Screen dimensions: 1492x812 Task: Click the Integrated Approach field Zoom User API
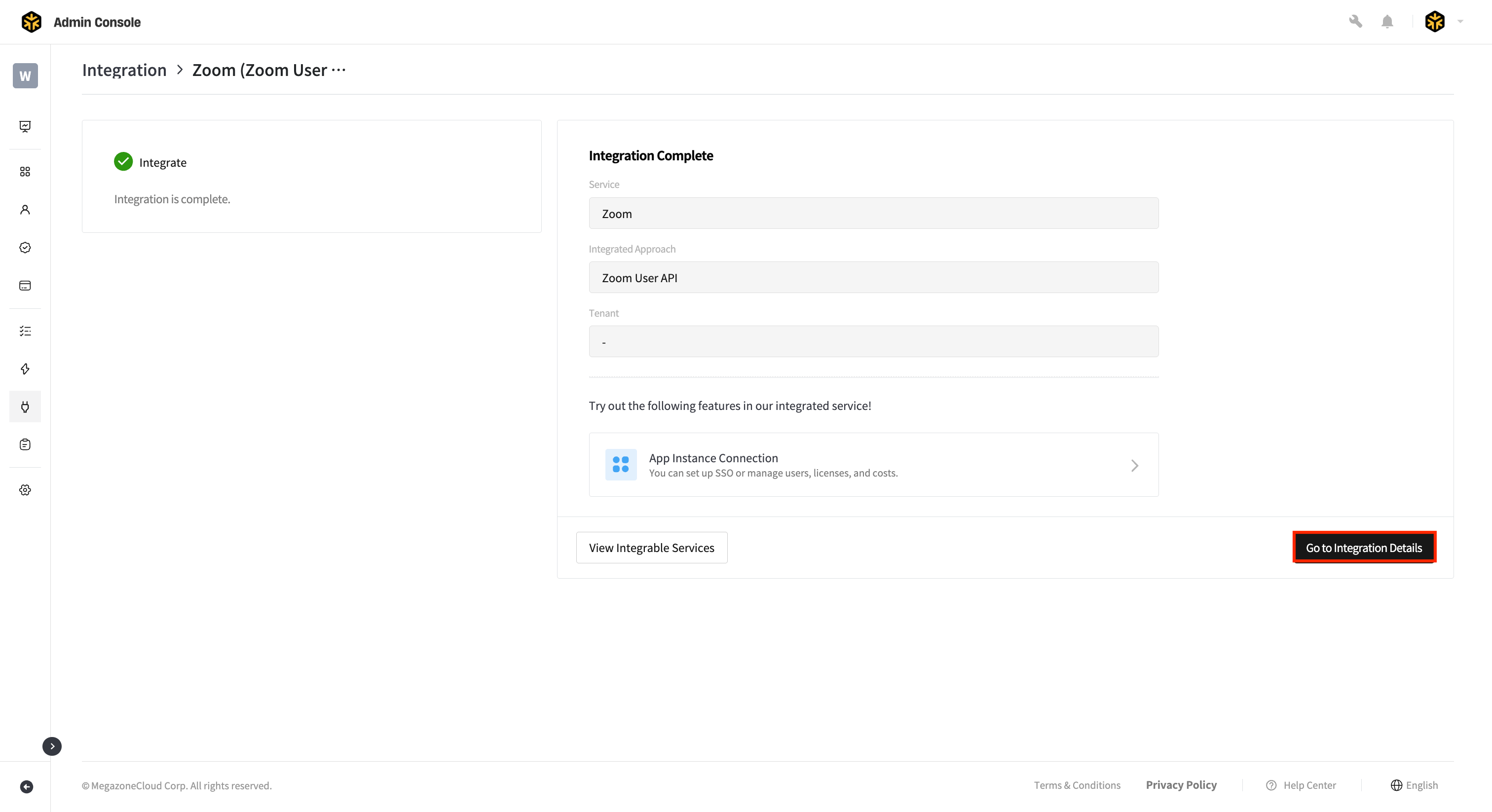point(873,277)
